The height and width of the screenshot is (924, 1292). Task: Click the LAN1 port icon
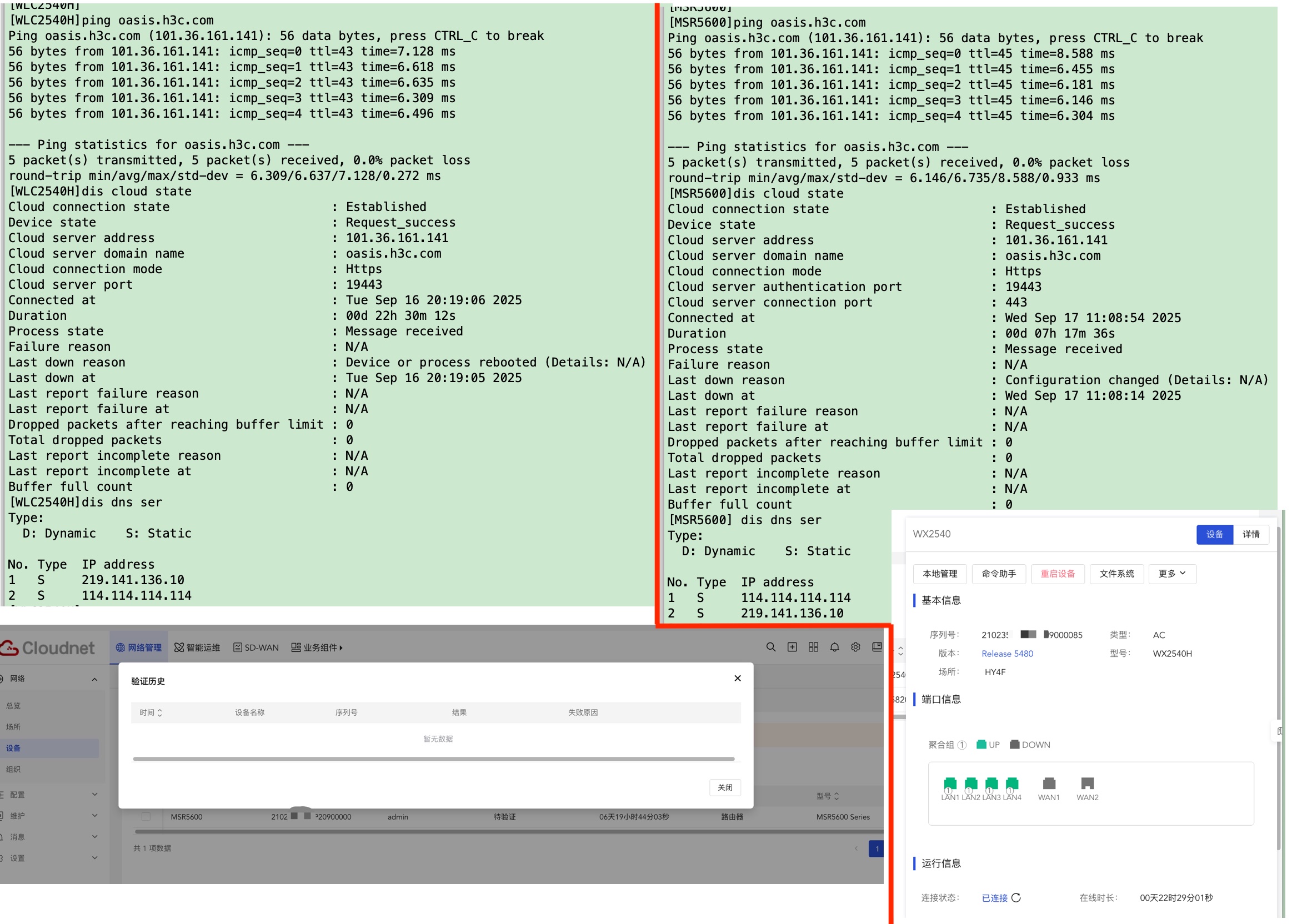click(950, 784)
